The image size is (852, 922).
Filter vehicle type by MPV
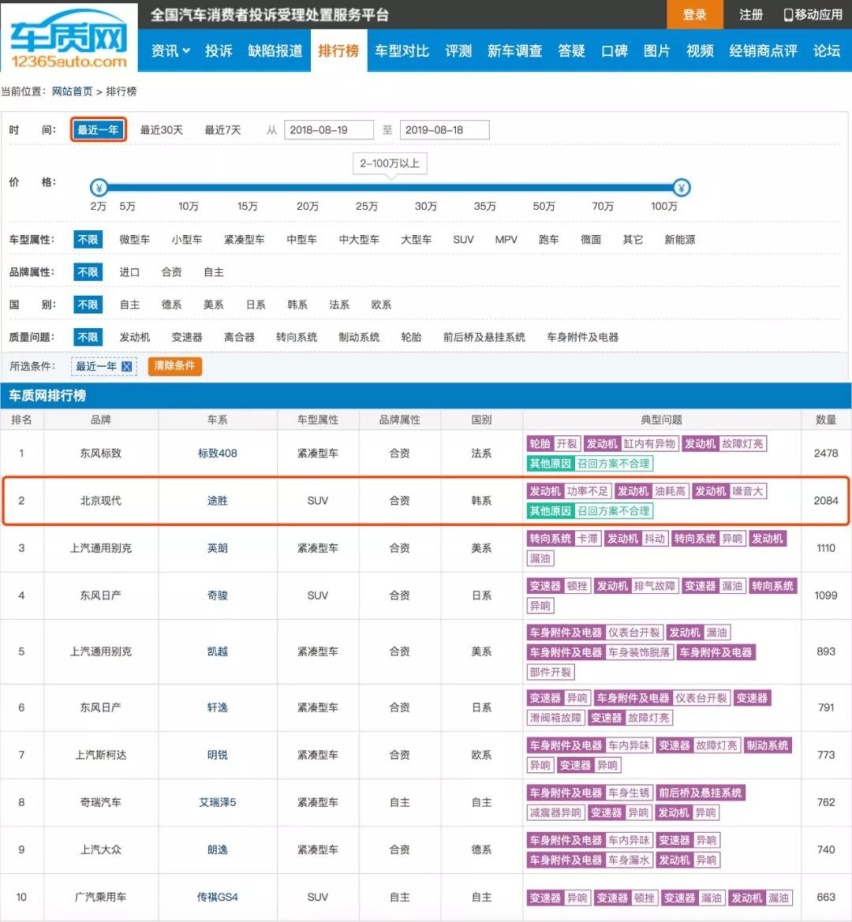pos(506,240)
